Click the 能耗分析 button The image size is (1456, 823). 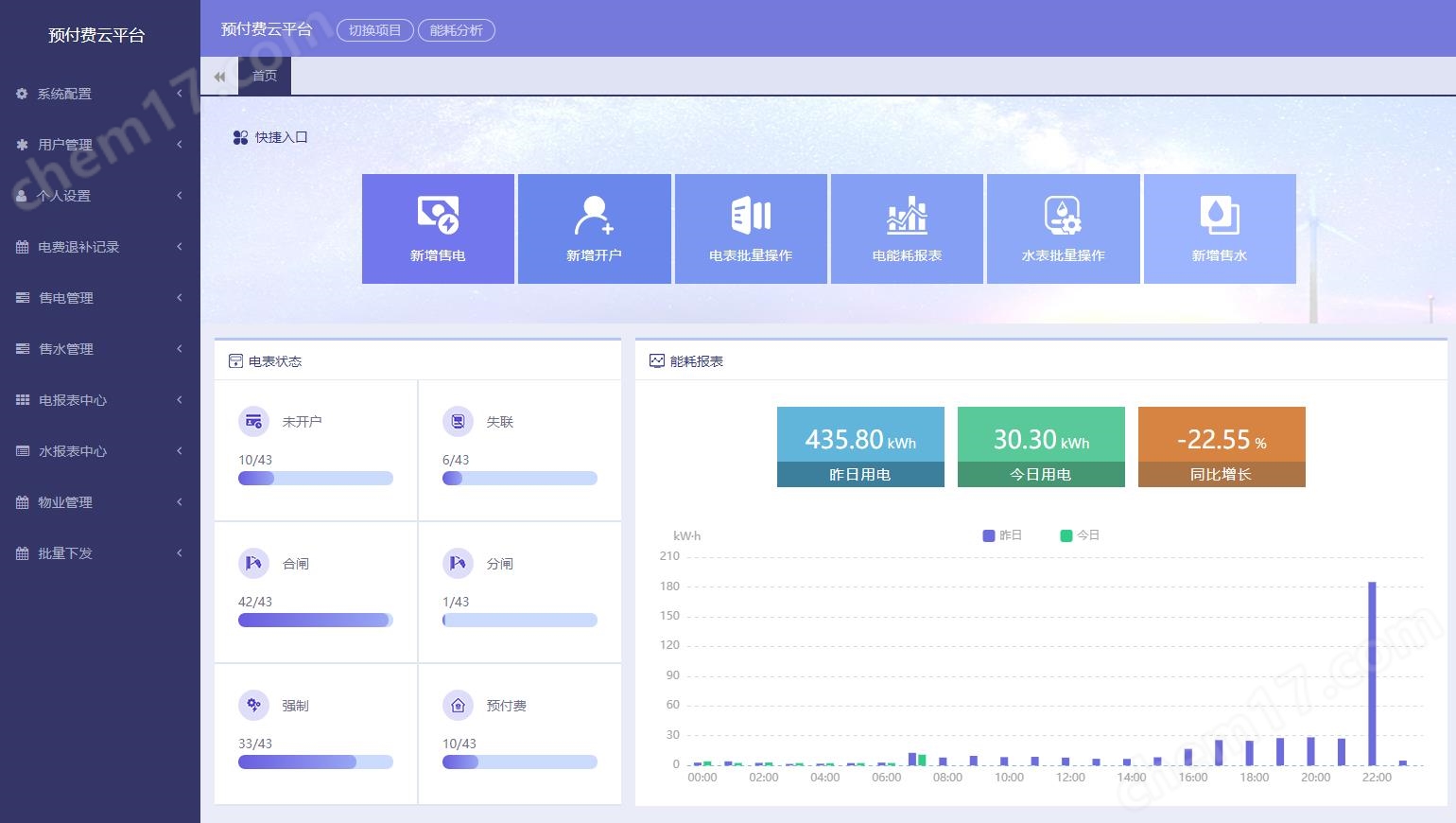pyautogui.click(x=456, y=30)
